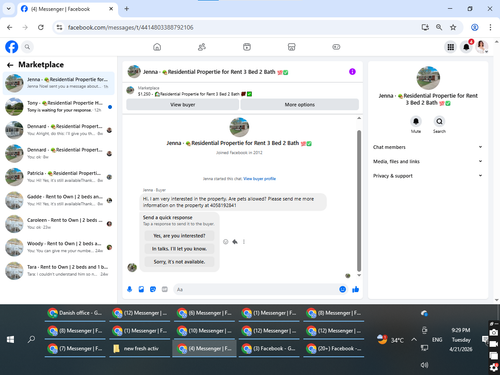This screenshot has height=375, width=500.
Task: Expand Media, files and links section
Action: point(428,161)
